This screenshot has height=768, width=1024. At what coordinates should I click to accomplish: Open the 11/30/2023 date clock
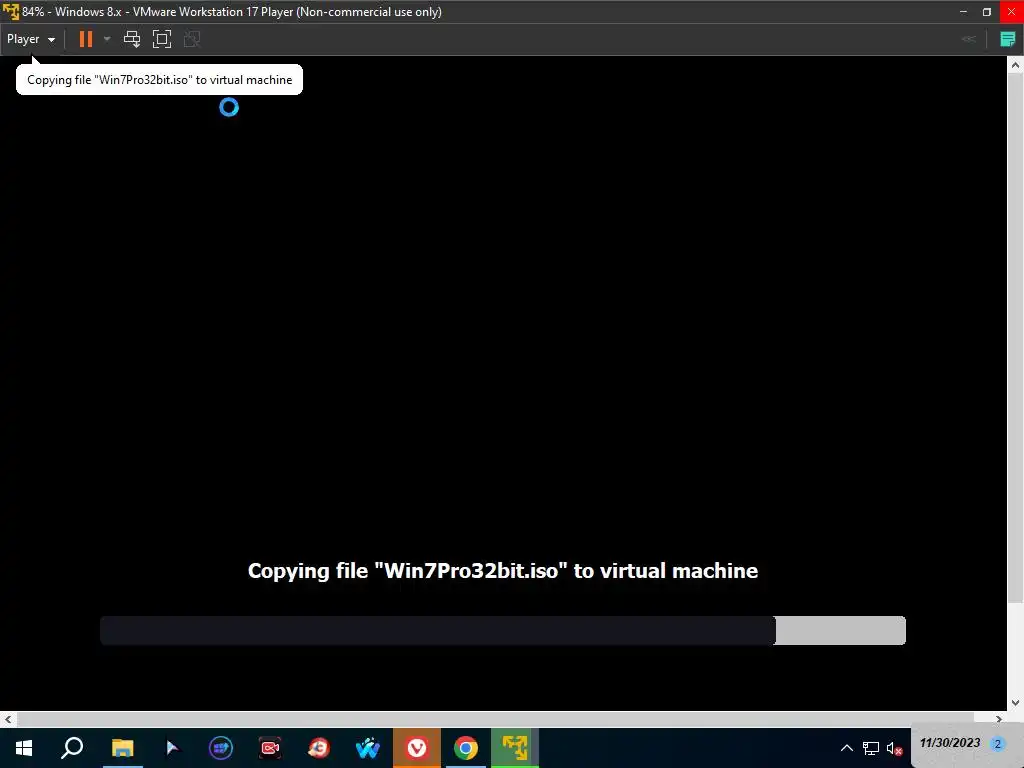pos(950,743)
